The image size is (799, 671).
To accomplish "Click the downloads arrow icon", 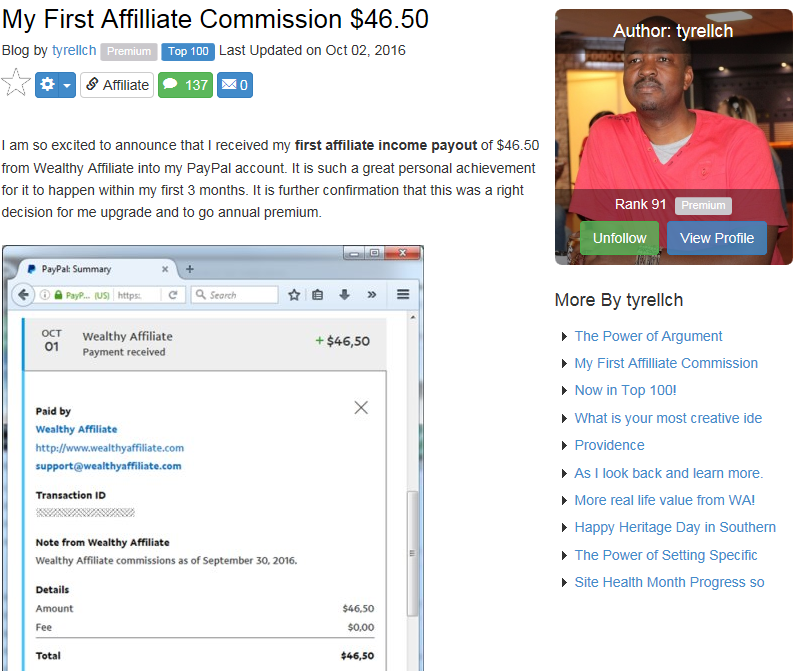I will pyautogui.click(x=344, y=295).
